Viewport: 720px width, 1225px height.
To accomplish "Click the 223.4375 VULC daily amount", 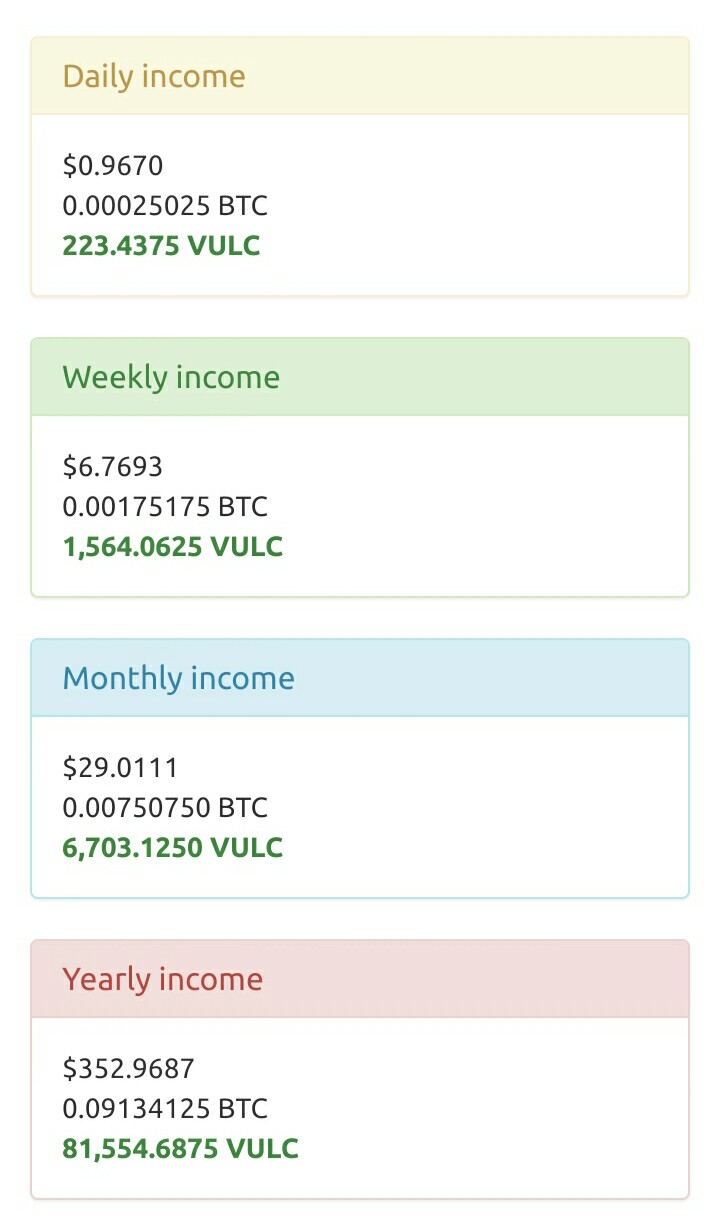I will (161, 246).
